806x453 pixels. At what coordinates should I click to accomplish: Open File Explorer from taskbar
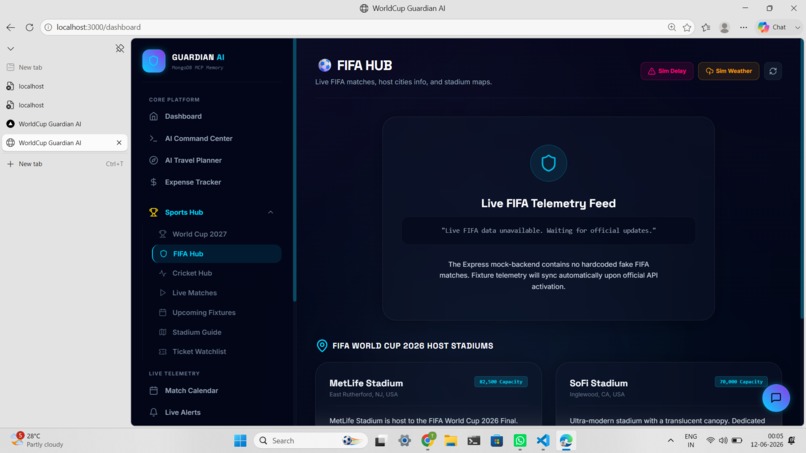[450, 441]
